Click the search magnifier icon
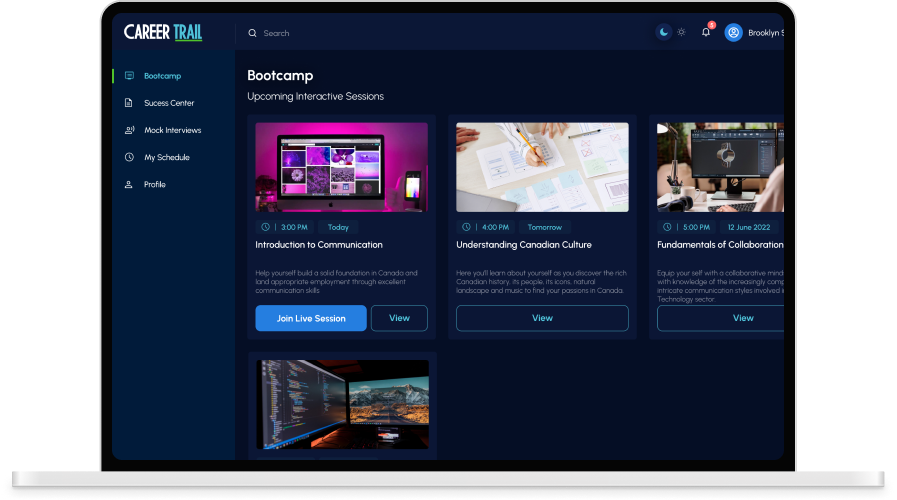 click(x=252, y=33)
